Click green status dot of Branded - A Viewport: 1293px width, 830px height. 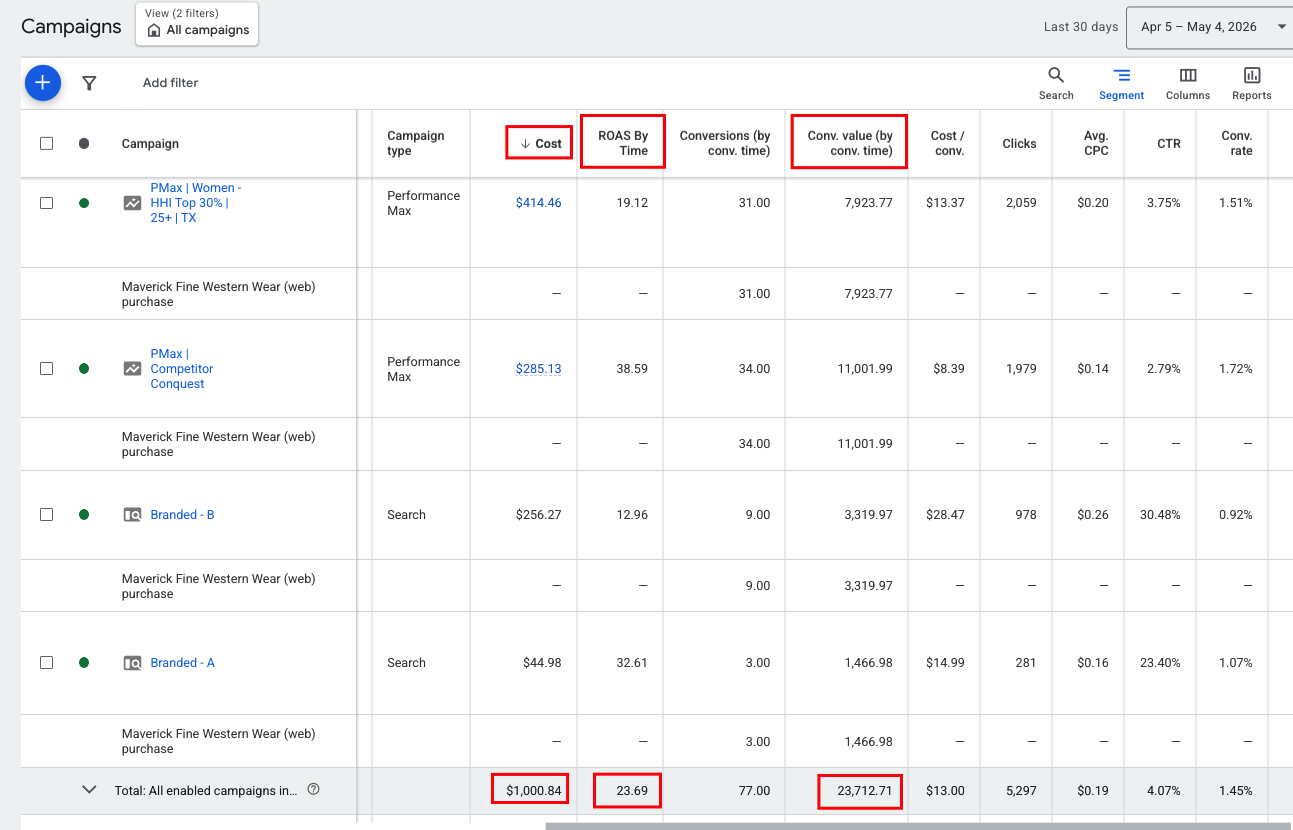click(84, 663)
